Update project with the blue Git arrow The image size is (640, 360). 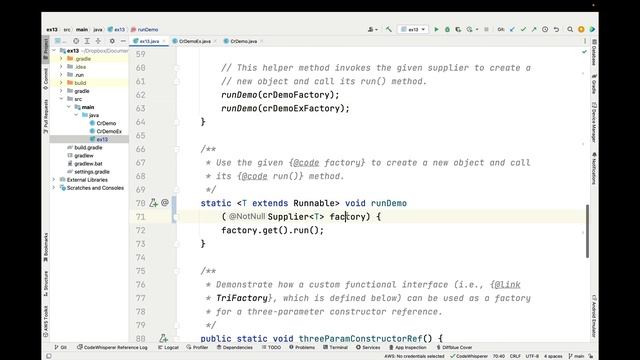tap(512, 29)
